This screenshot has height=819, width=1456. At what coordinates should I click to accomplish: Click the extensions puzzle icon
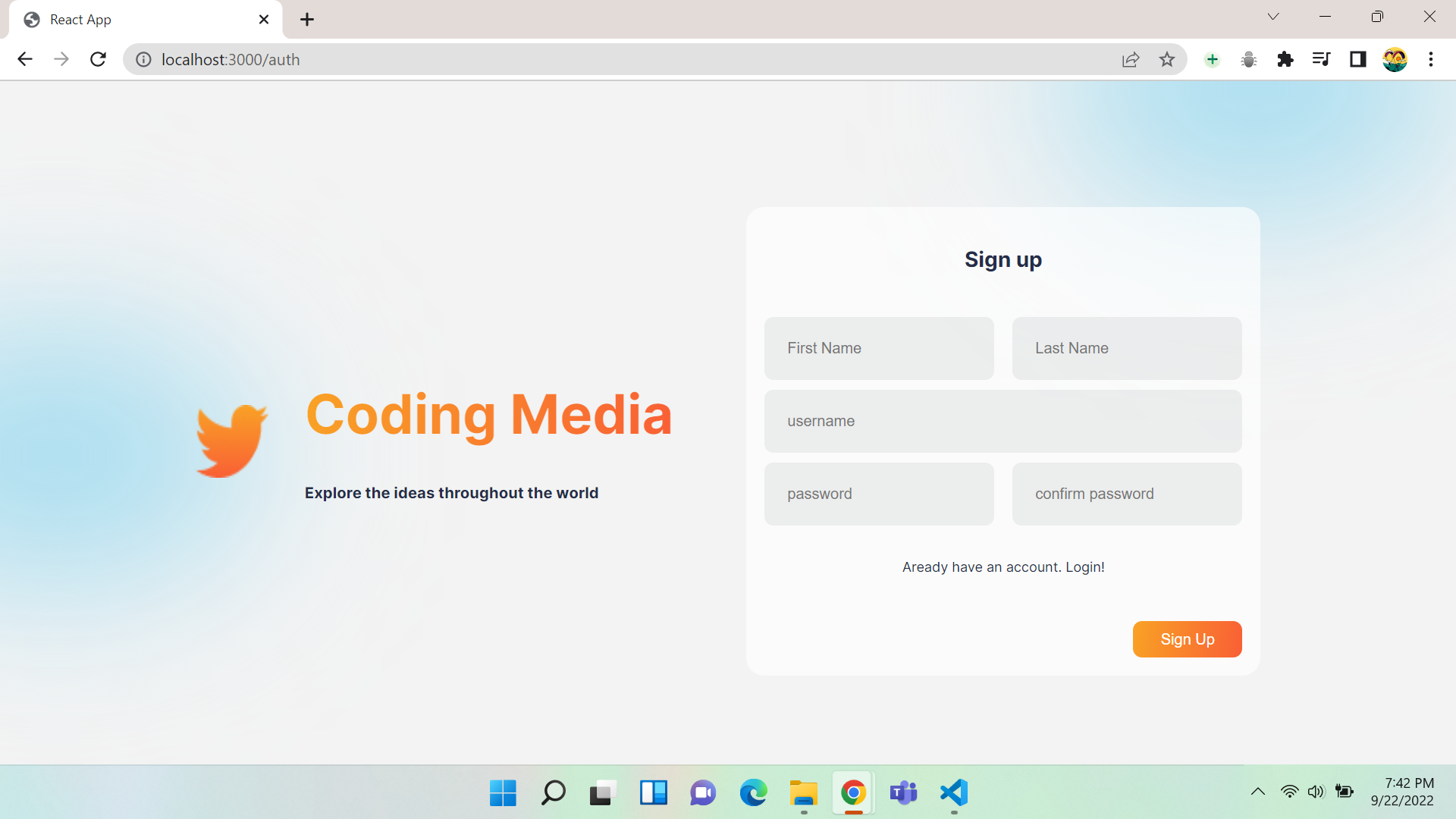1285,59
